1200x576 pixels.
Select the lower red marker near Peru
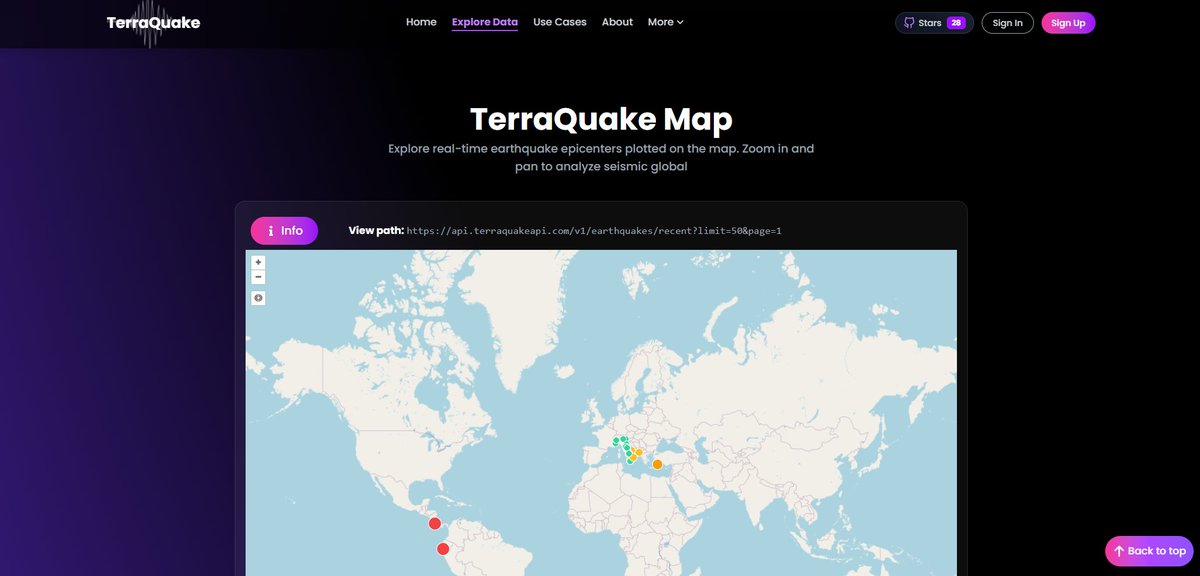point(442,548)
